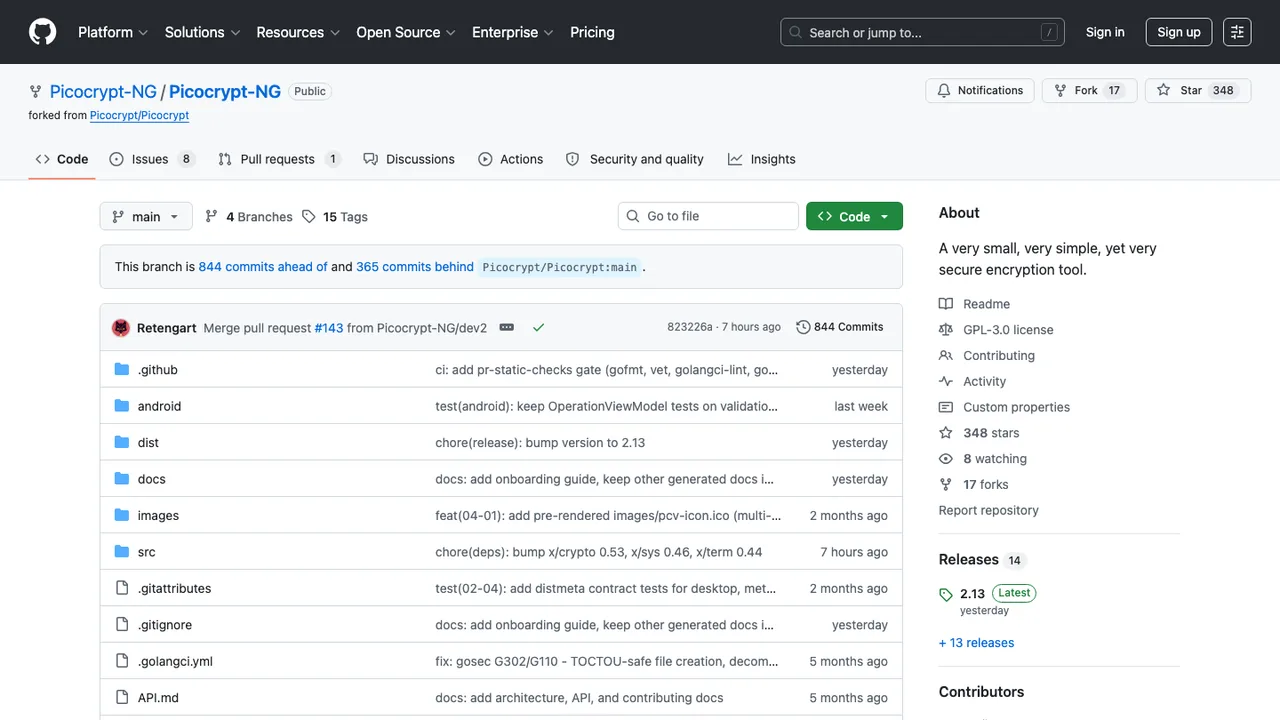View the 4 Branches link
The height and width of the screenshot is (720, 1280).
click(249, 216)
